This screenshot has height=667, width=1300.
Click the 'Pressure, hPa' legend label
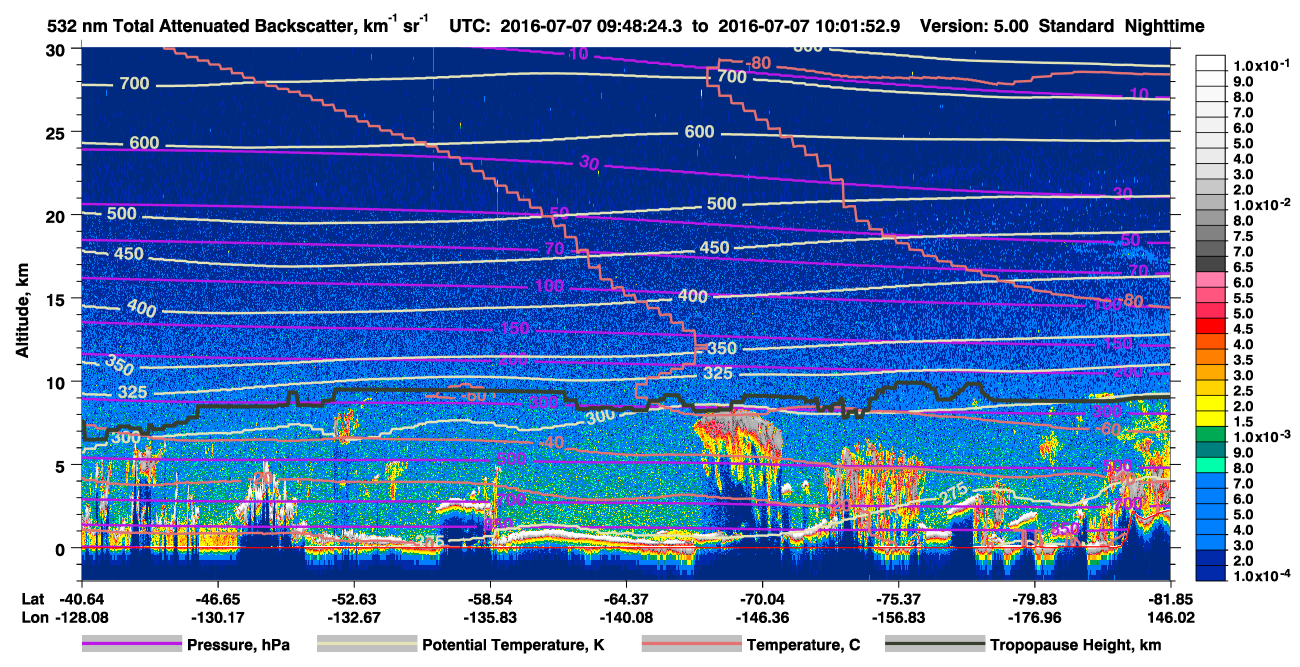tap(238, 645)
